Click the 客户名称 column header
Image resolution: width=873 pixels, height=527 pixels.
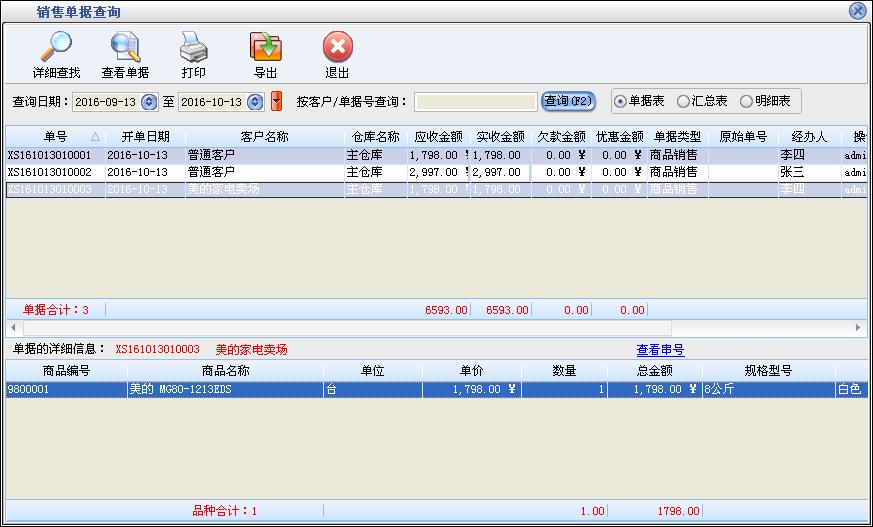click(265, 136)
